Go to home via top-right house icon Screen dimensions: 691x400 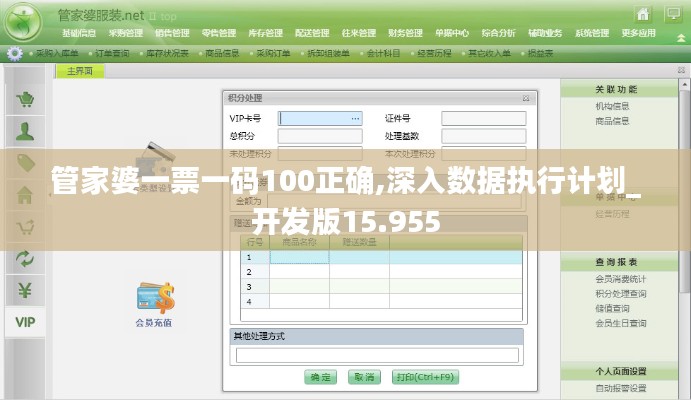click(643, 14)
